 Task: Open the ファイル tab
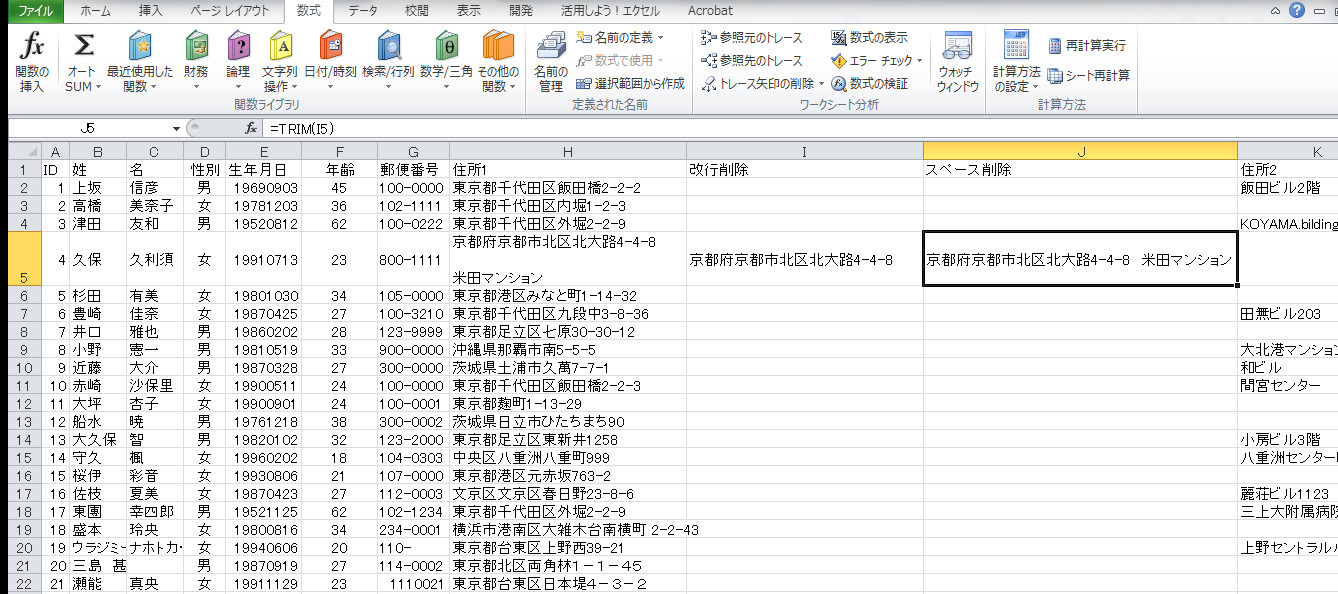tap(31, 11)
